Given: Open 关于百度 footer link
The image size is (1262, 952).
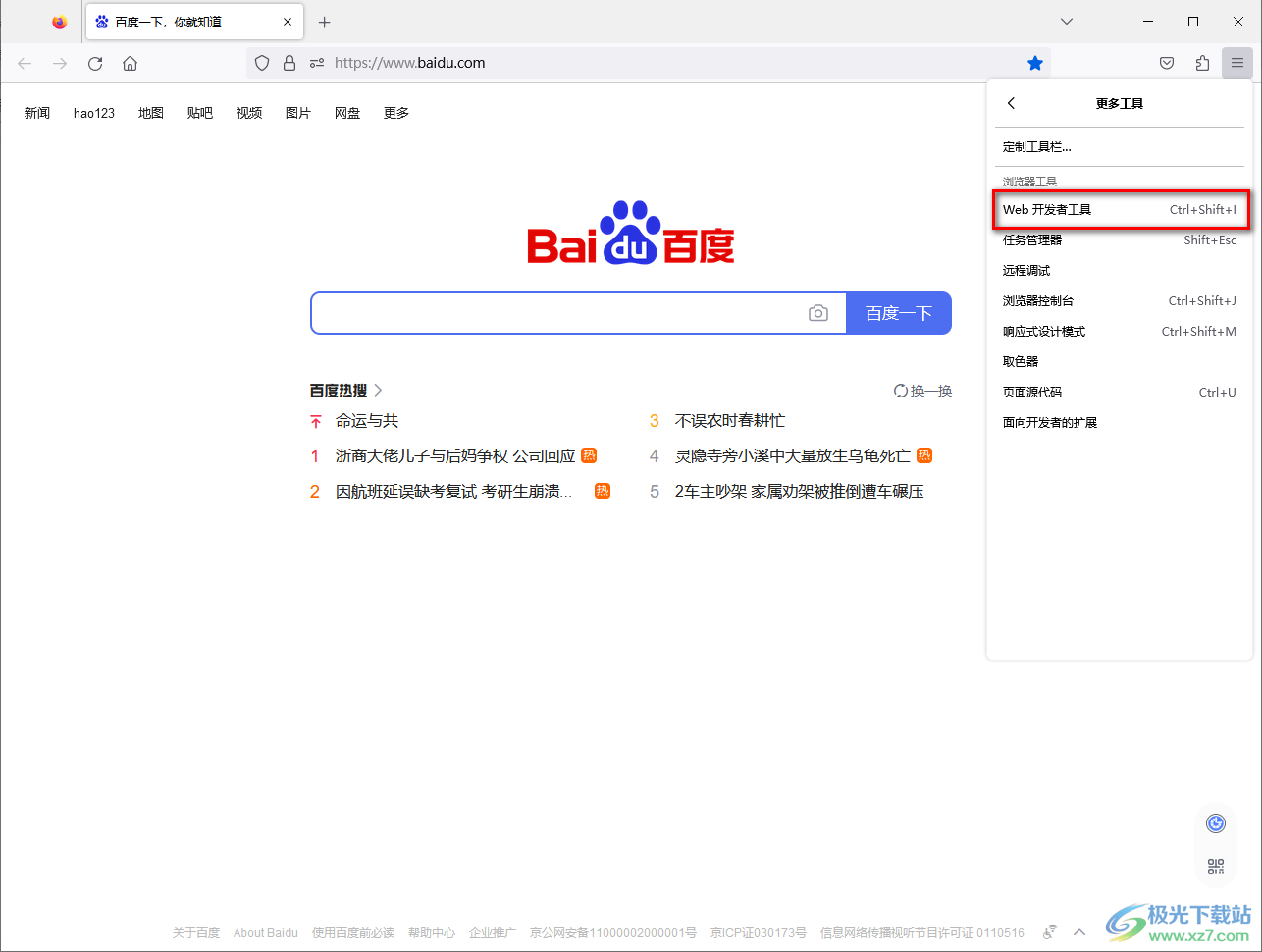Looking at the screenshot, I should (196, 933).
